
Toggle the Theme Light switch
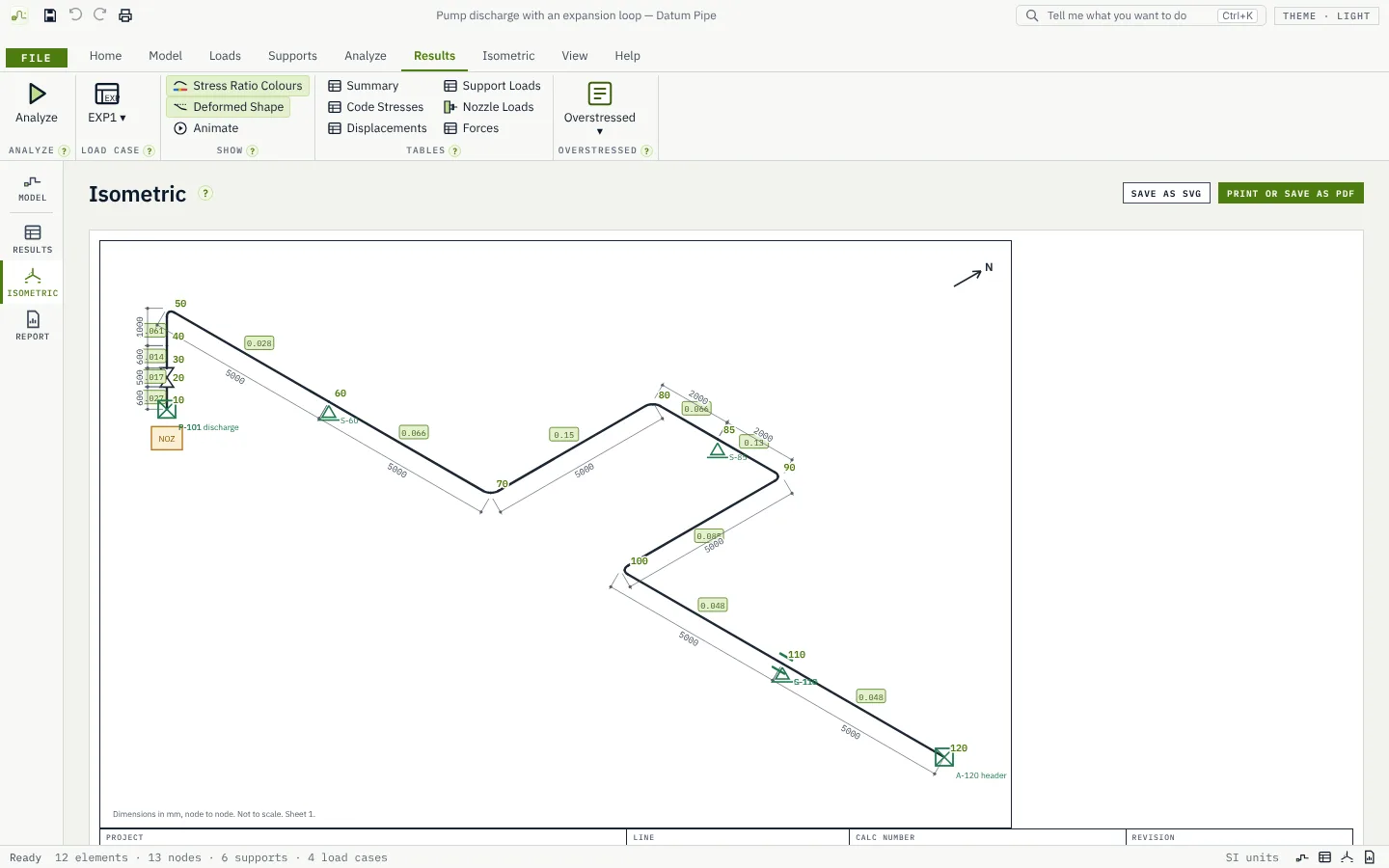tap(1326, 15)
